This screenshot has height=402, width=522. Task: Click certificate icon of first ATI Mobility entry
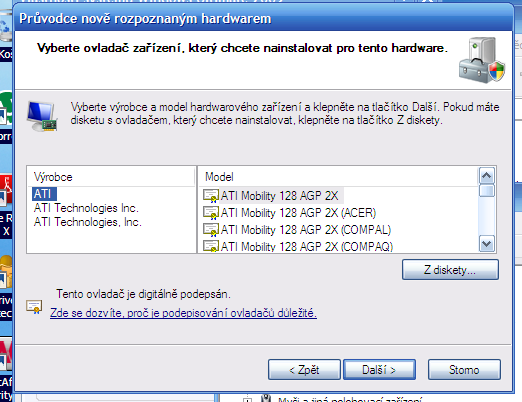[211, 196]
